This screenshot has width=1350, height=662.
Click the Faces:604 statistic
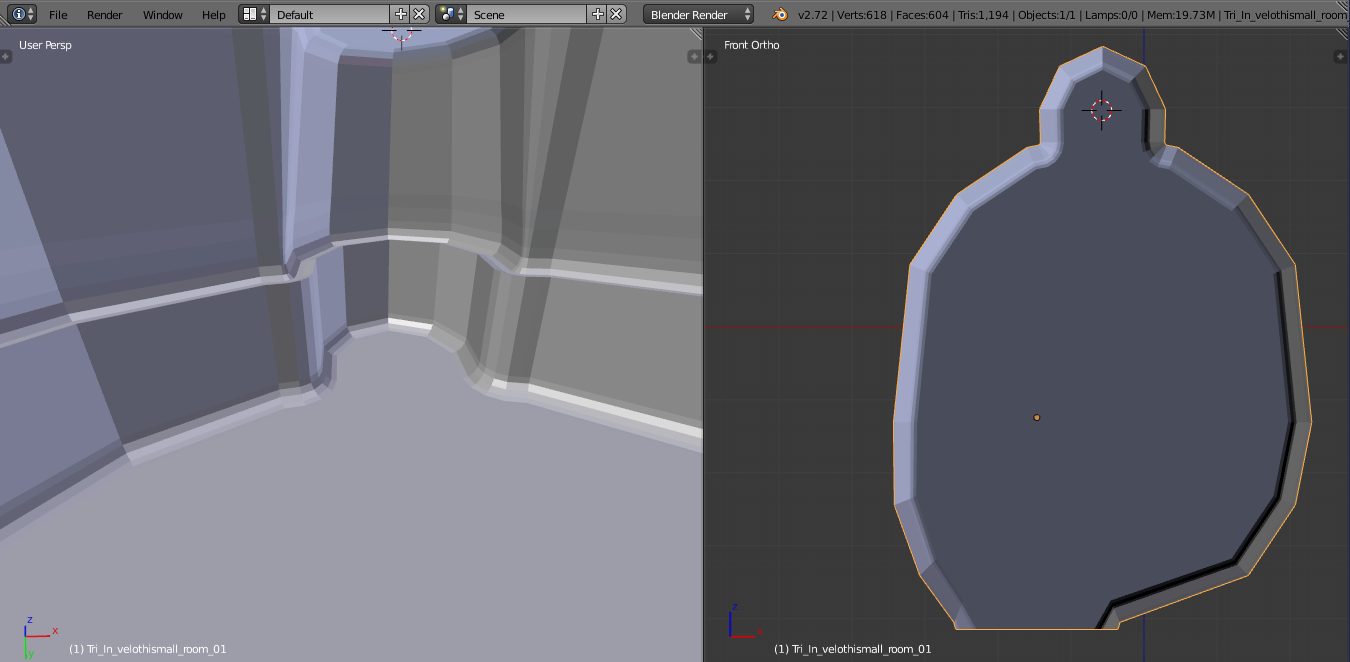pyautogui.click(x=921, y=15)
